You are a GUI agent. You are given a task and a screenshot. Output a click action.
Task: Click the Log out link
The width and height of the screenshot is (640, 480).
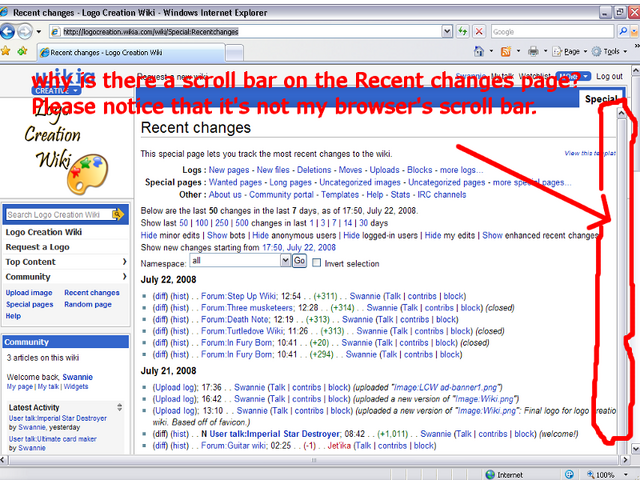609,76
